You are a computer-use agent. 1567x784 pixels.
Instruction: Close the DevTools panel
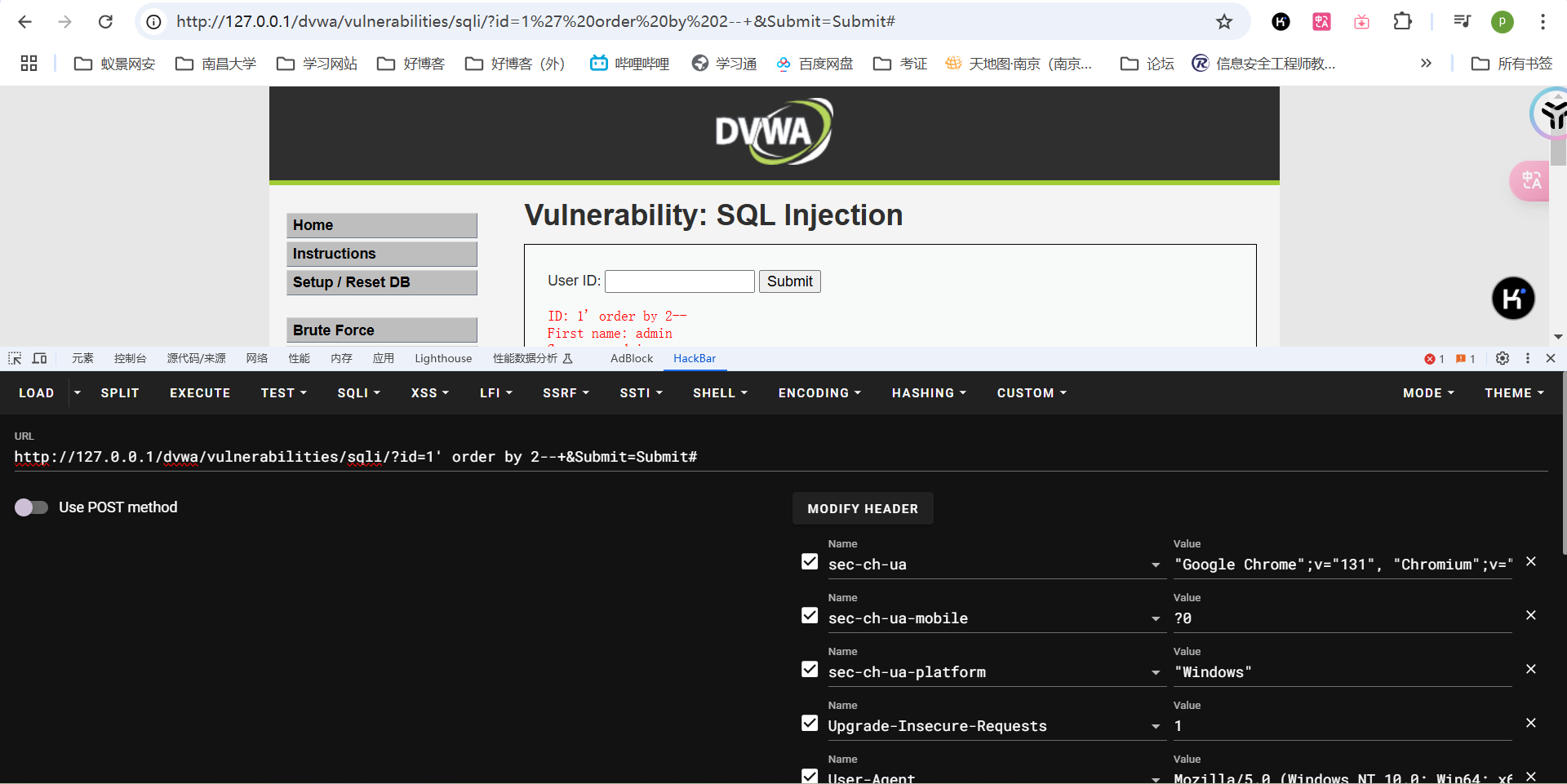click(1551, 358)
